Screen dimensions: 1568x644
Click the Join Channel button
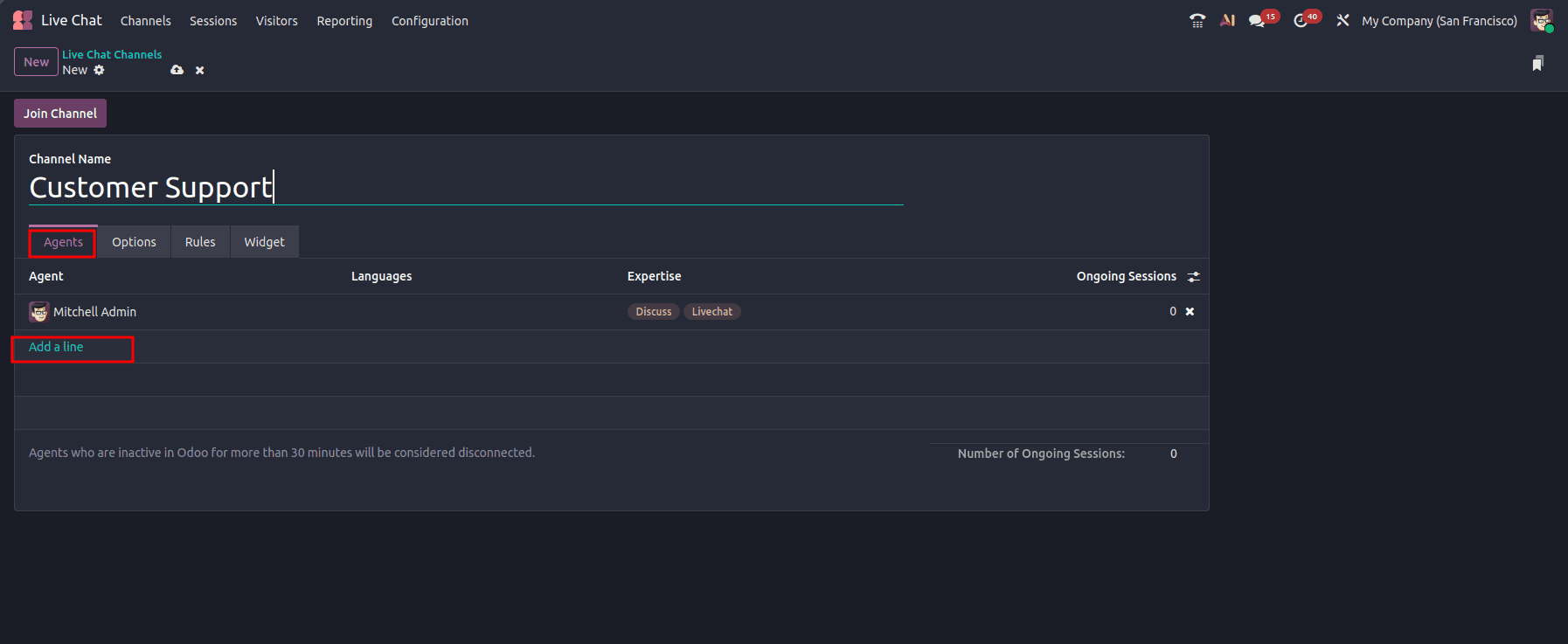click(x=60, y=114)
